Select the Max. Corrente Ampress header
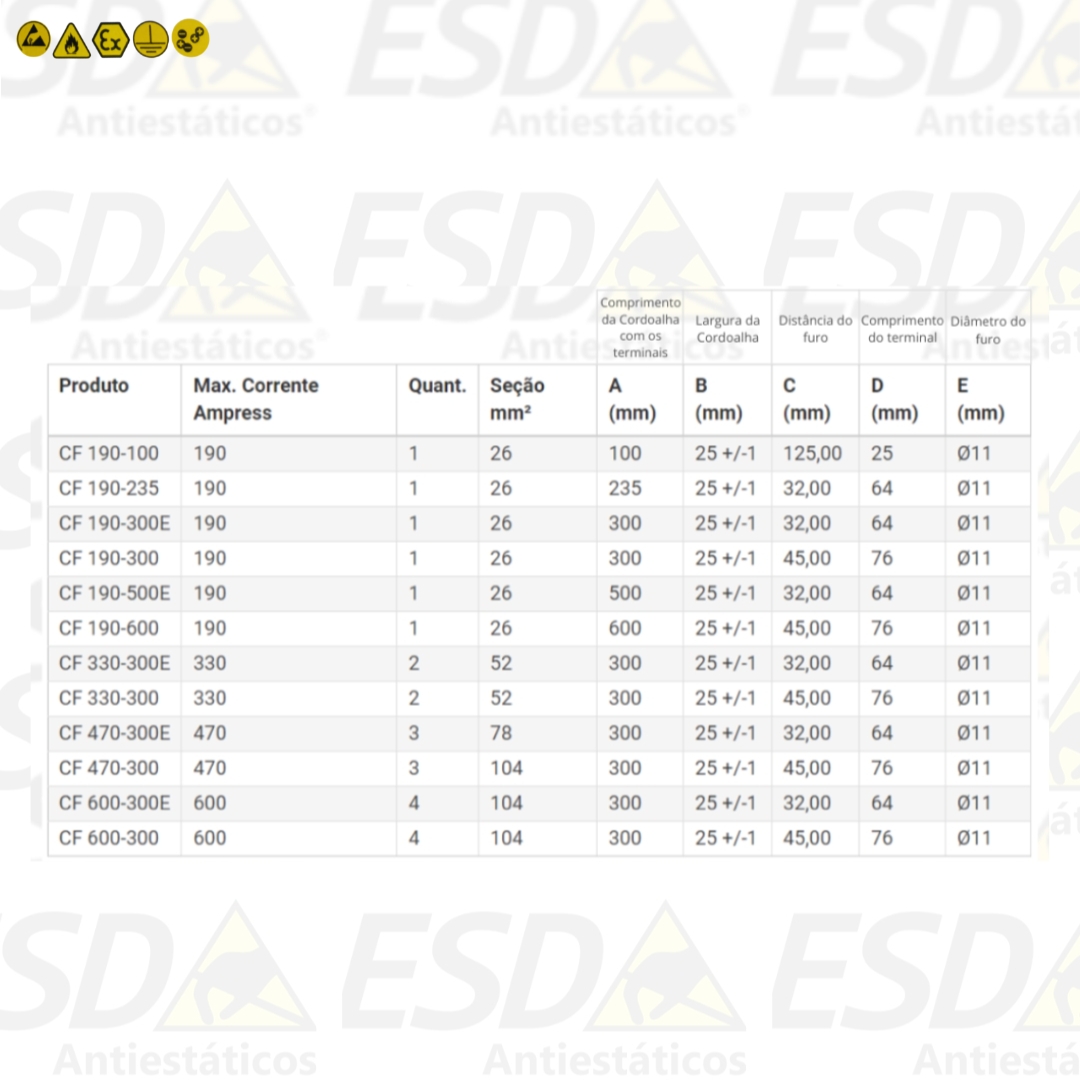 pos(256,399)
